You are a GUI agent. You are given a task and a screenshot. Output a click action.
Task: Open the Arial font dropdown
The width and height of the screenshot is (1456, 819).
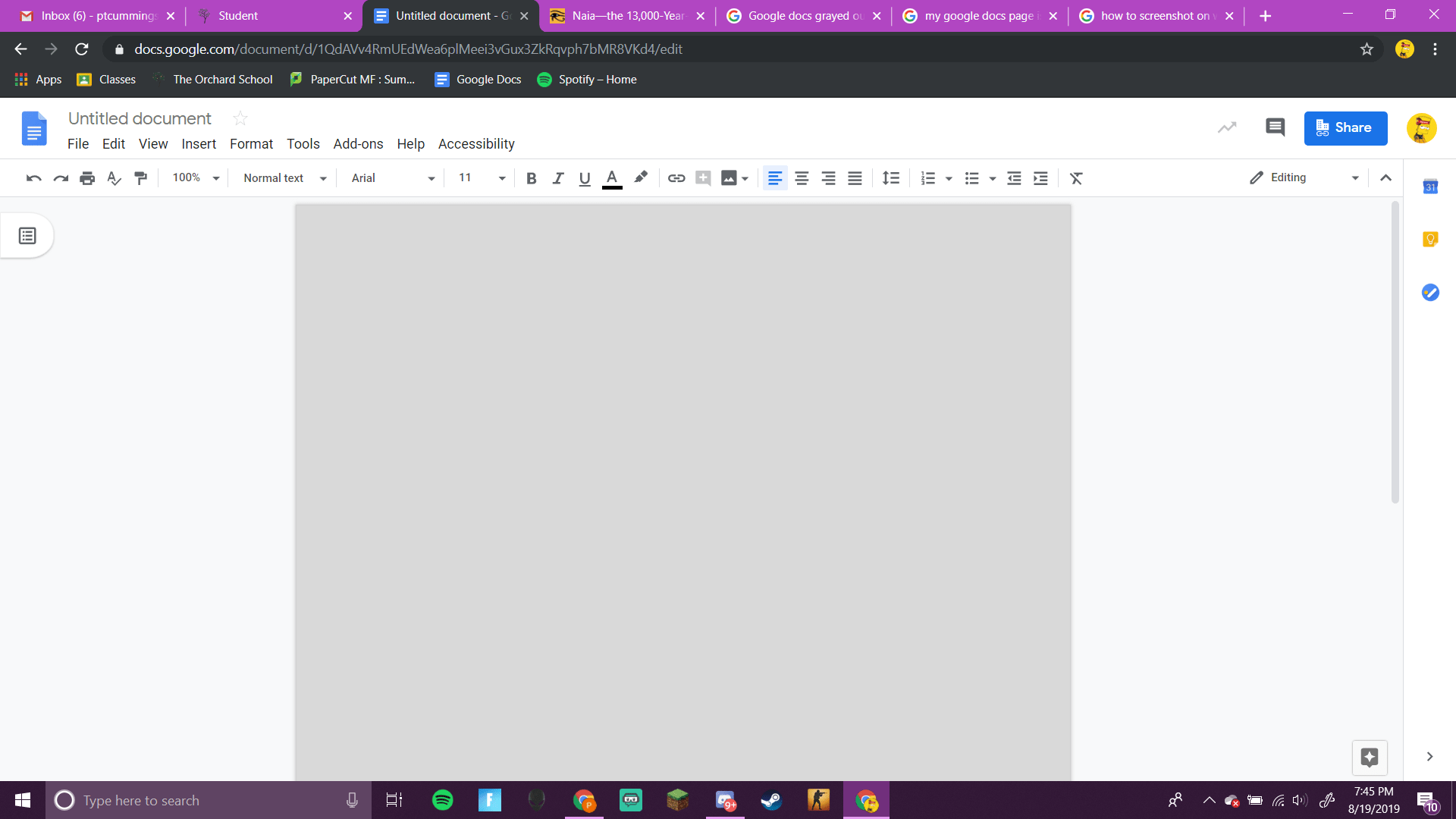coord(392,178)
